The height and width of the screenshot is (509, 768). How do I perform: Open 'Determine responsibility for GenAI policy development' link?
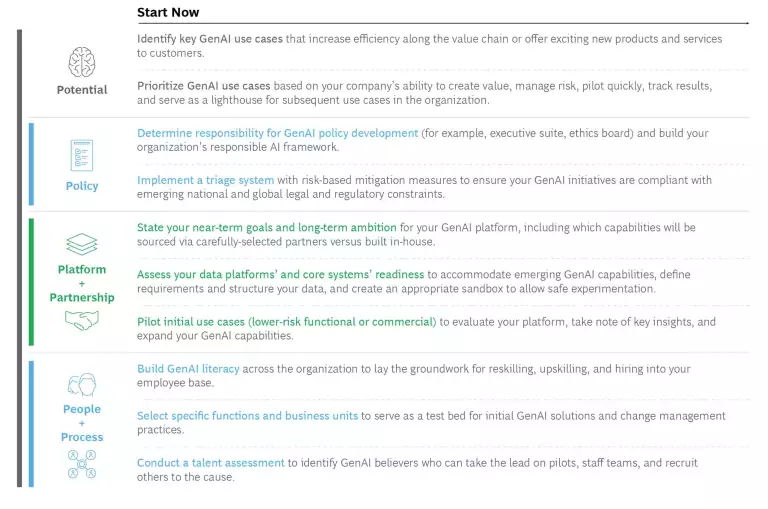pyautogui.click(x=277, y=133)
